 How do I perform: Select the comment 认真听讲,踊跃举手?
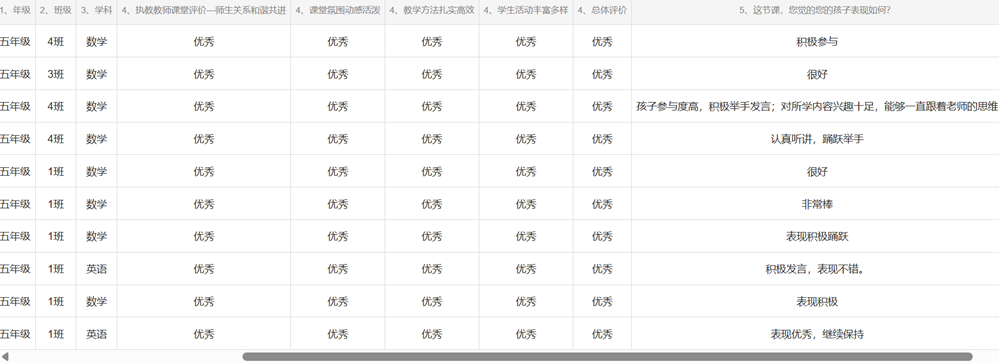(x=817, y=139)
